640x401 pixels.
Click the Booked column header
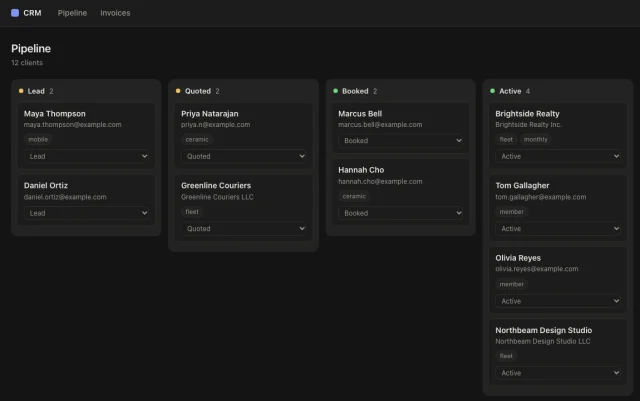(355, 91)
